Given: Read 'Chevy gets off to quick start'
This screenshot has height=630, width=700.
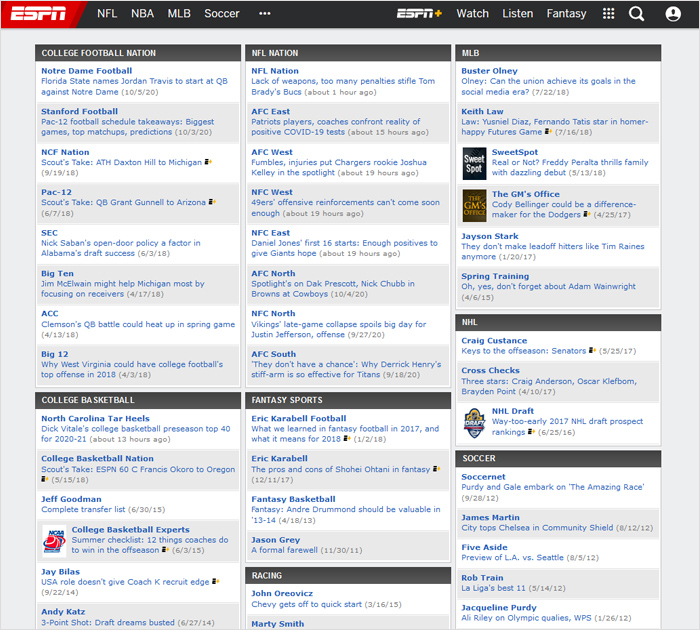Looking at the screenshot, I should (306, 604).
